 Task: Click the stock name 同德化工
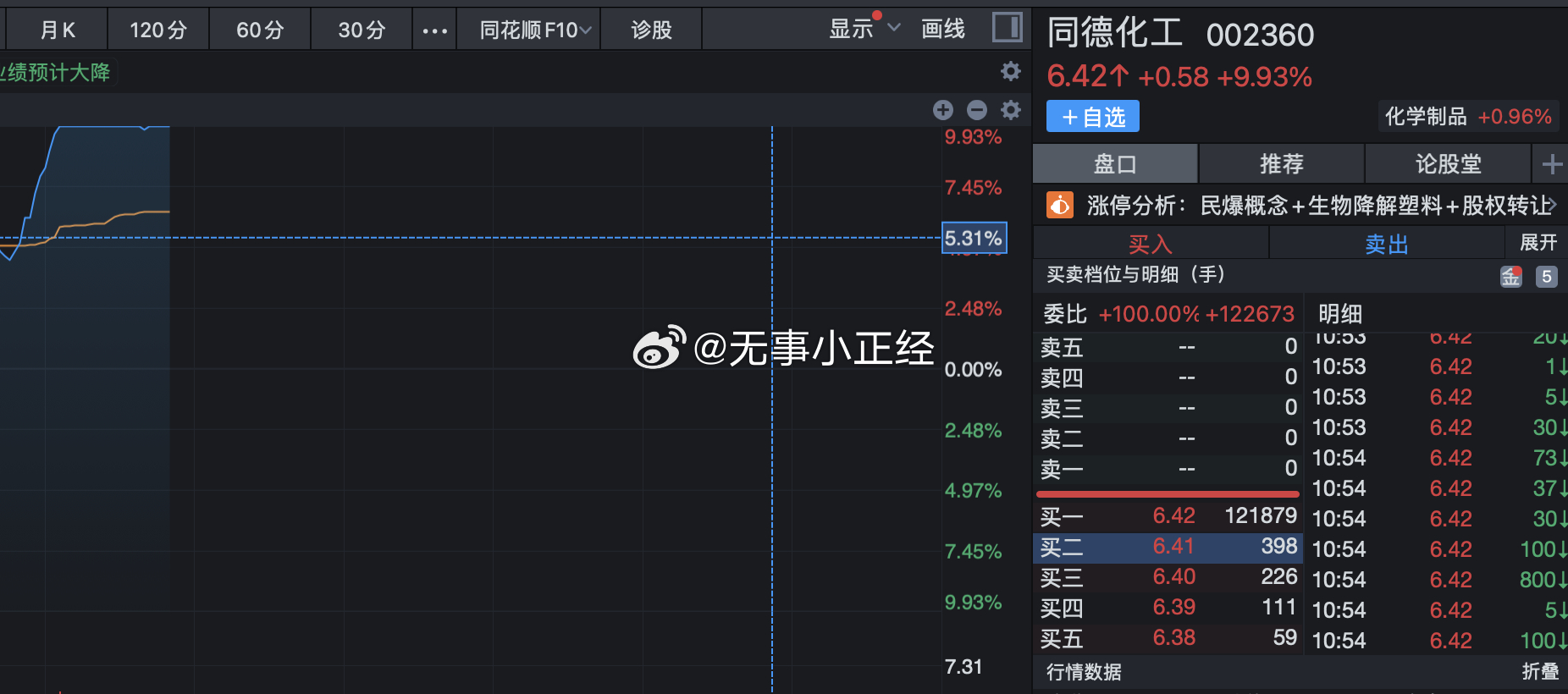point(1115,33)
